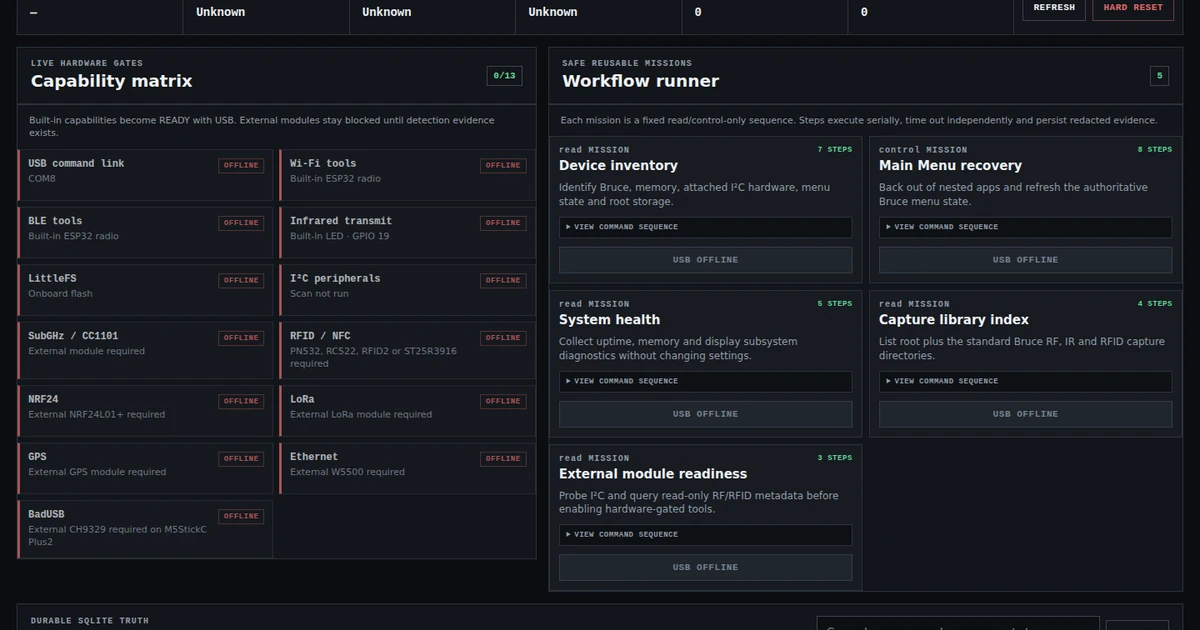Click the I²C peripherals capability title
The image size is (1200, 630).
[335, 279]
